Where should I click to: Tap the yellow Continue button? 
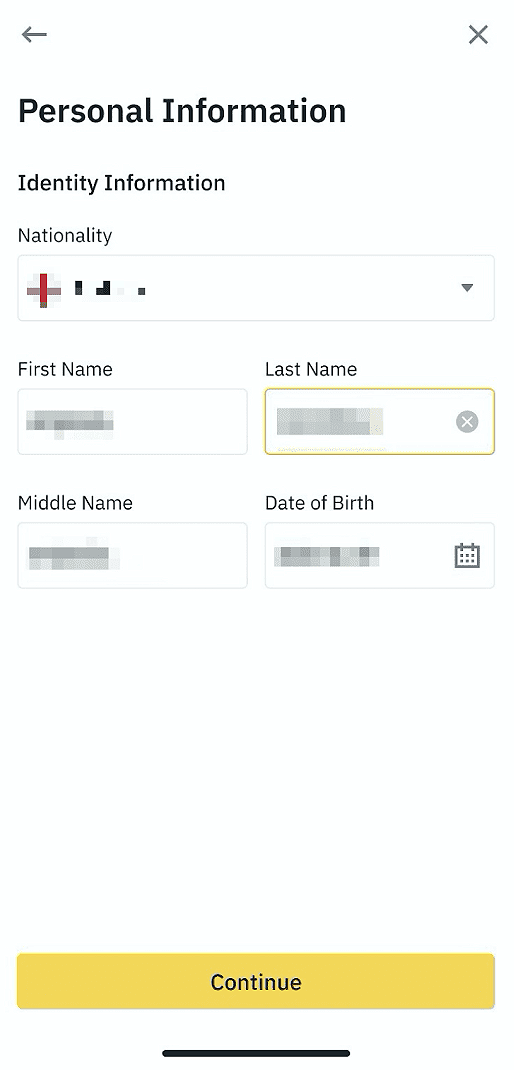(256, 981)
